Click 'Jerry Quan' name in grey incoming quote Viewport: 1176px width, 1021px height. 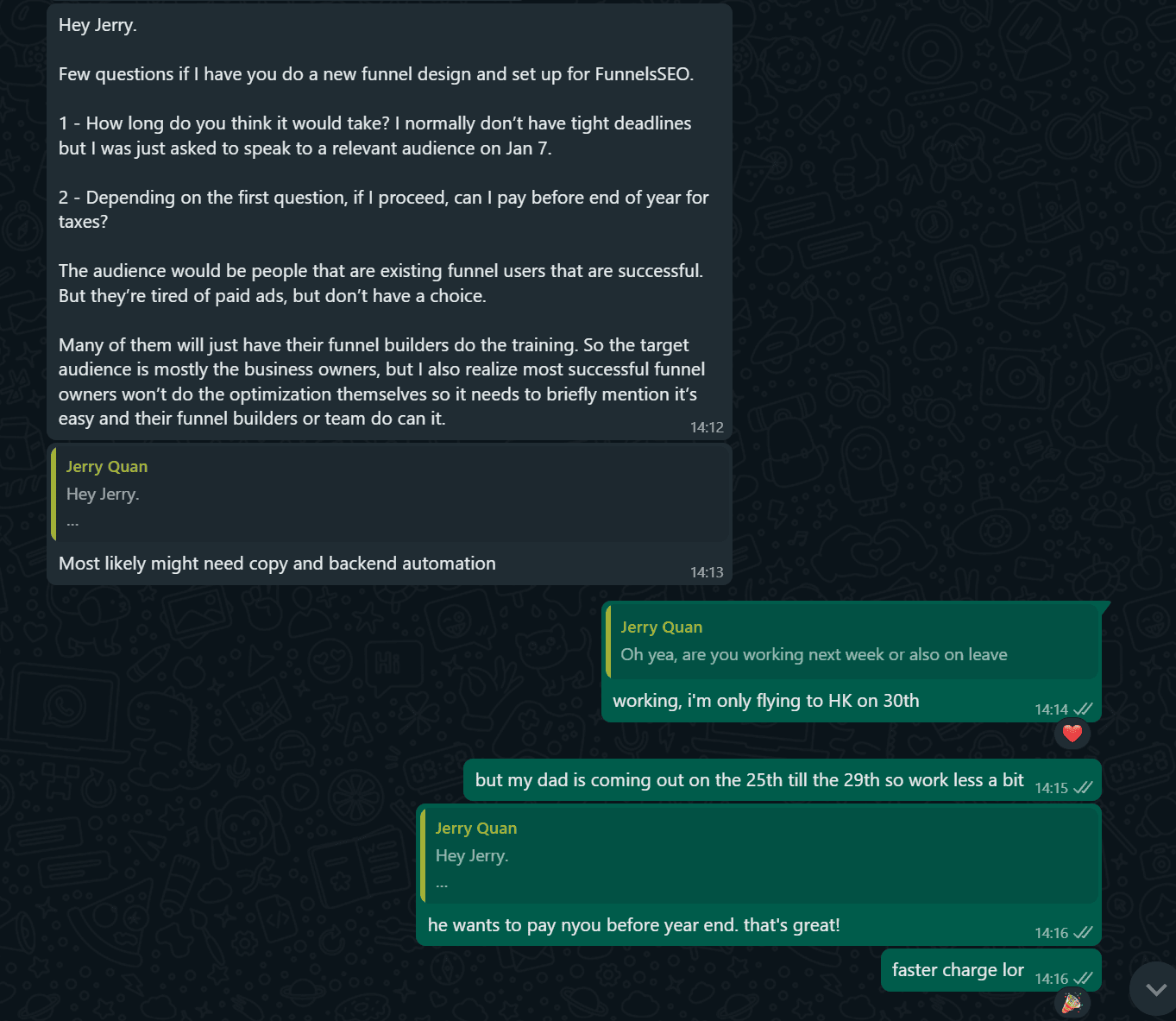[x=107, y=467]
